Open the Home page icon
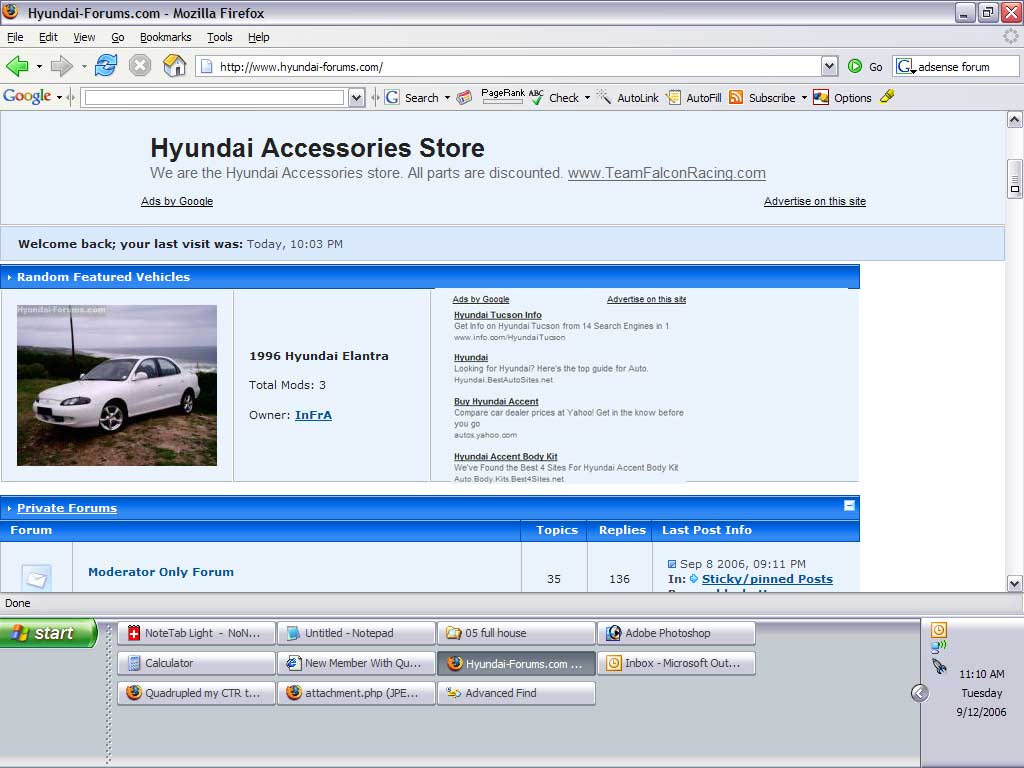 [174, 66]
